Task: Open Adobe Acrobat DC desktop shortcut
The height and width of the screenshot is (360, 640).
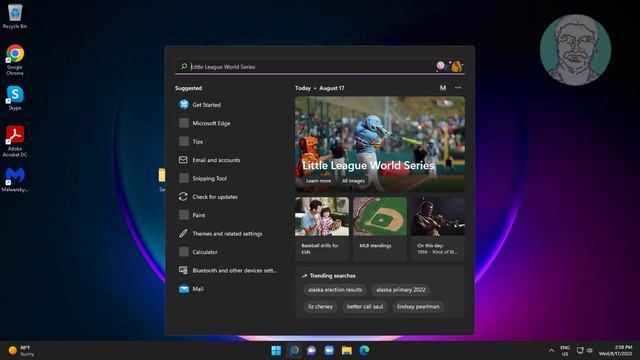Action: [x=15, y=141]
